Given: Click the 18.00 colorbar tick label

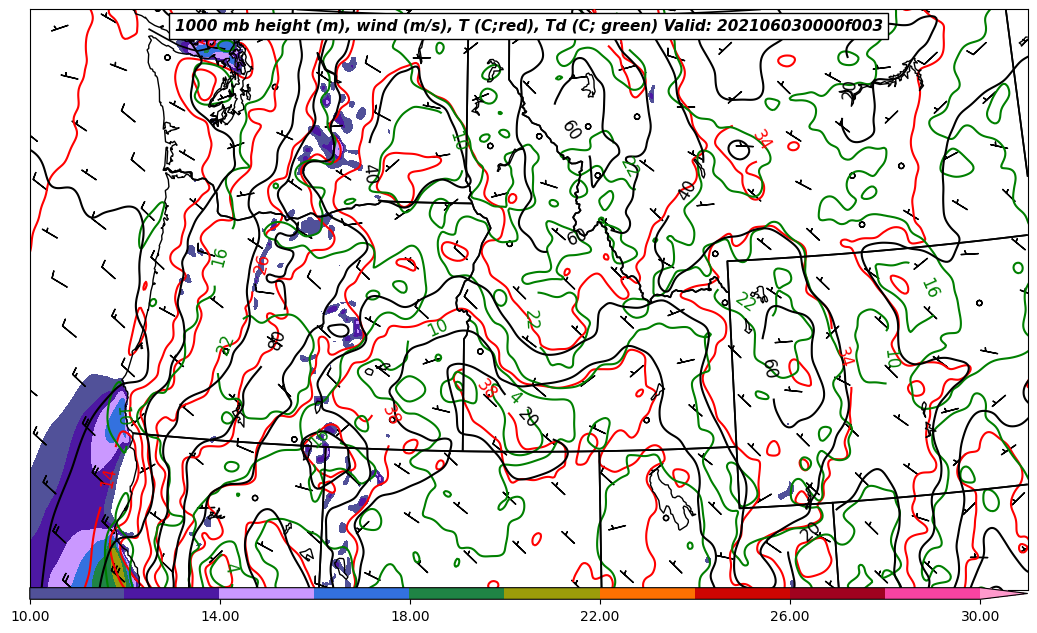Looking at the screenshot, I should (410, 616).
